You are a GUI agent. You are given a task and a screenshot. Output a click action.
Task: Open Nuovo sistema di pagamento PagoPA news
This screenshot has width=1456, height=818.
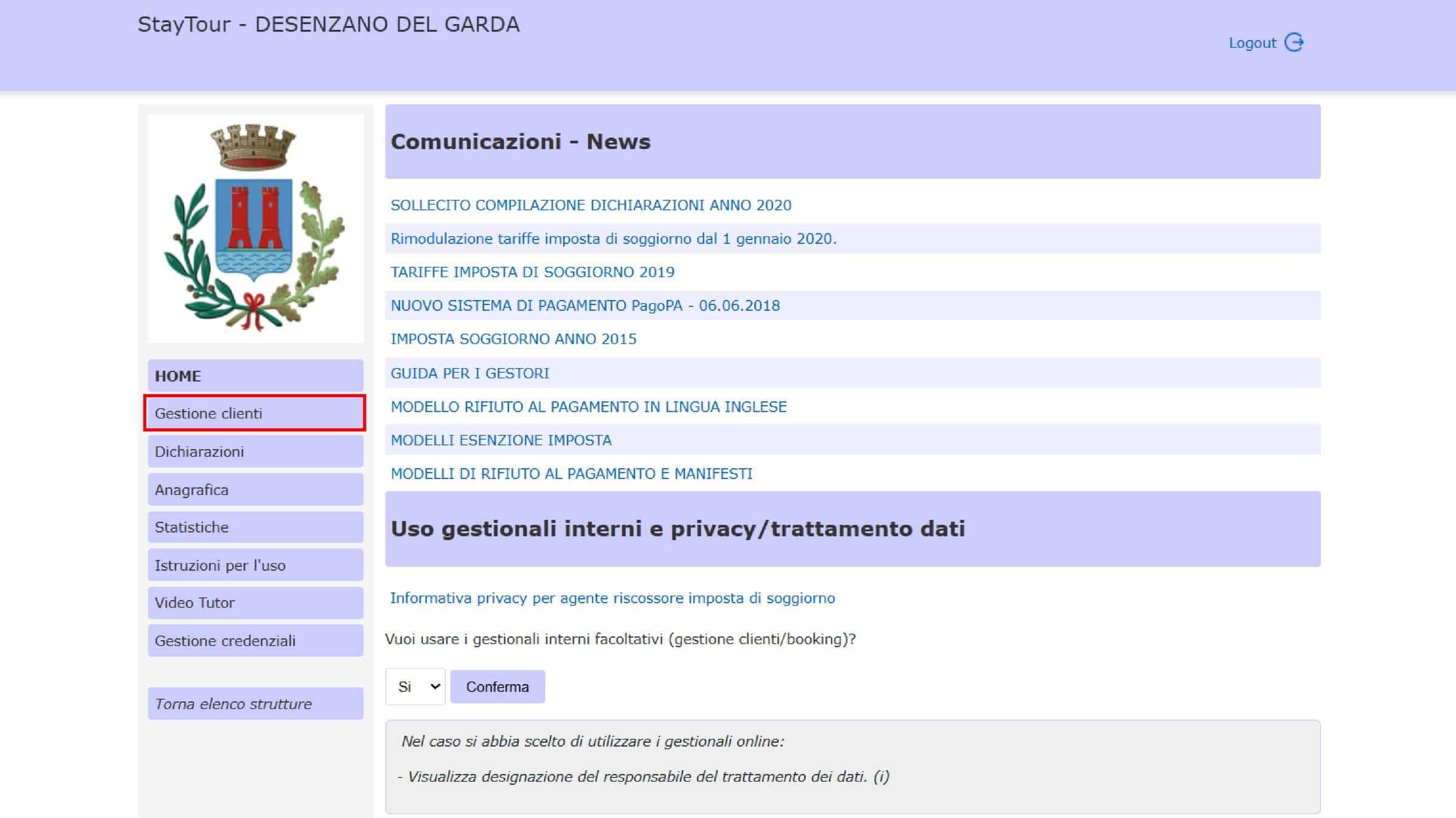[x=585, y=305]
